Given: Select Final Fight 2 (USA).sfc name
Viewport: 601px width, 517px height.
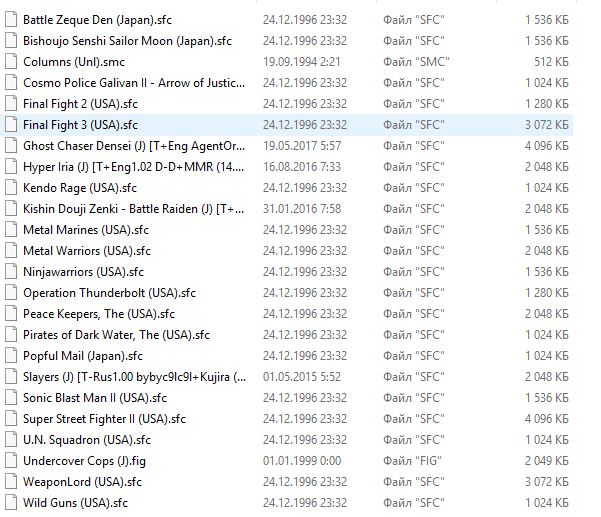Looking at the screenshot, I should point(80,104).
